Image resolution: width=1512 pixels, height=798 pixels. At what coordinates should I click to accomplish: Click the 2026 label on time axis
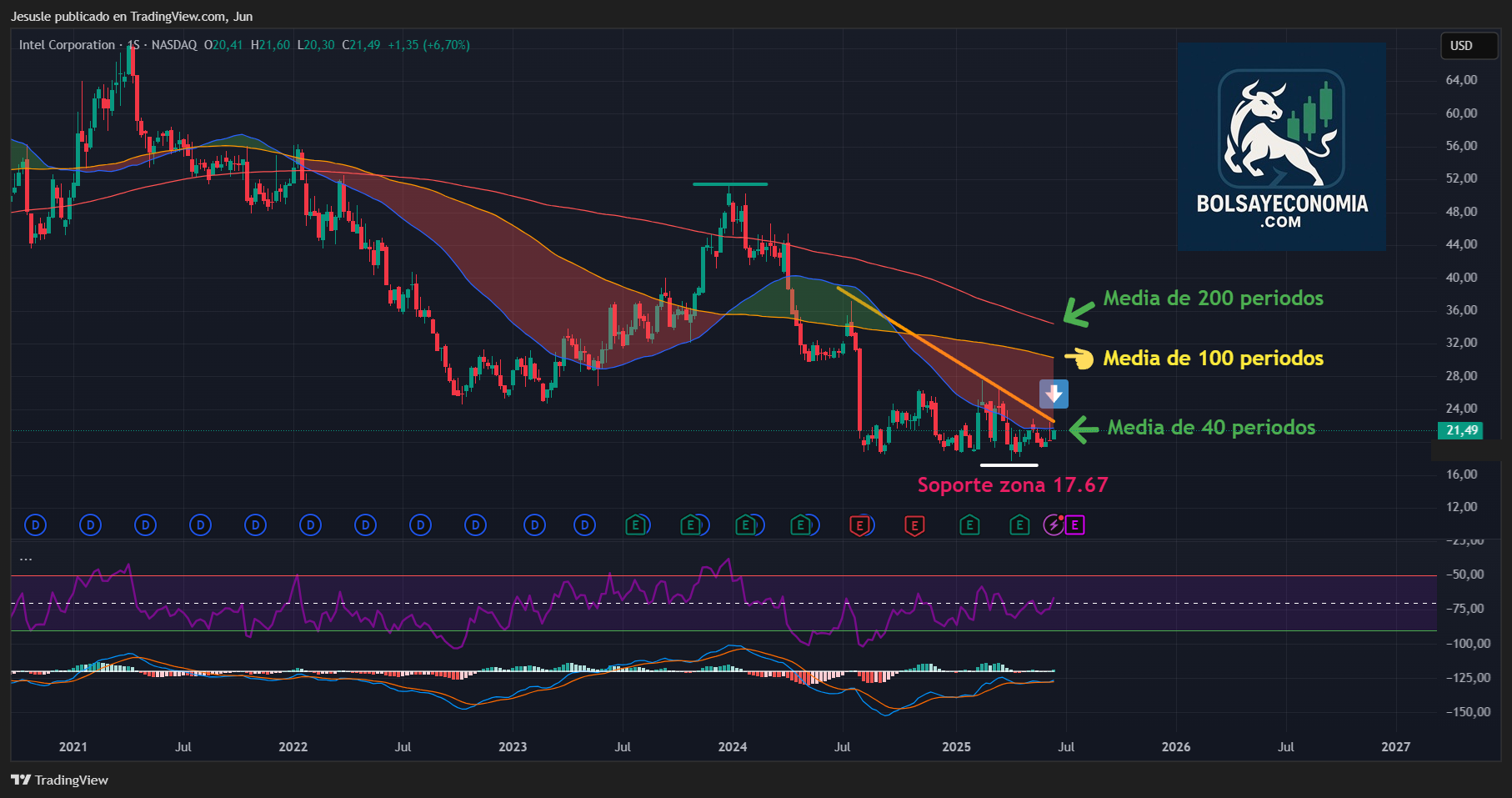click(x=1176, y=746)
